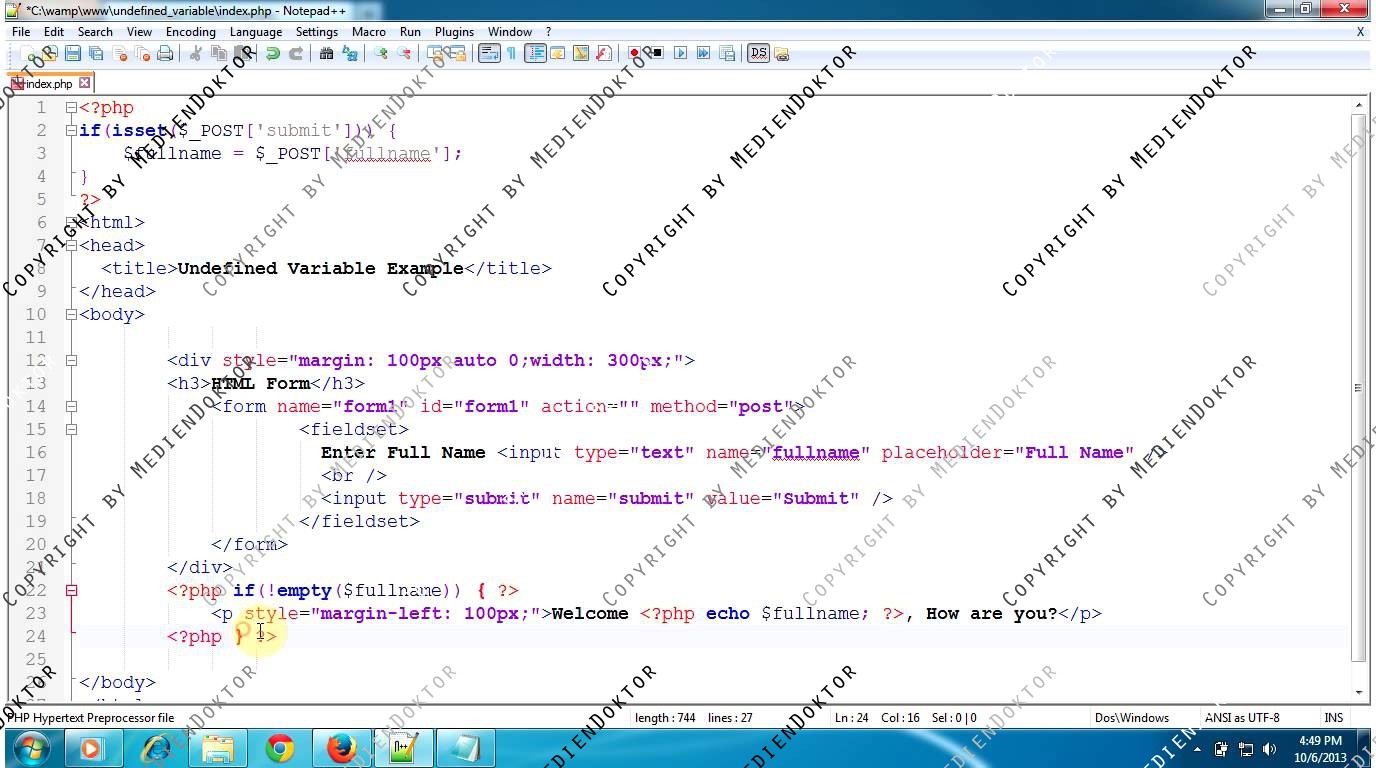Viewport: 1376px width, 768px height.
Task: Click the X at menu bar's right end
Action: pyautogui.click(x=1360, y=32)
